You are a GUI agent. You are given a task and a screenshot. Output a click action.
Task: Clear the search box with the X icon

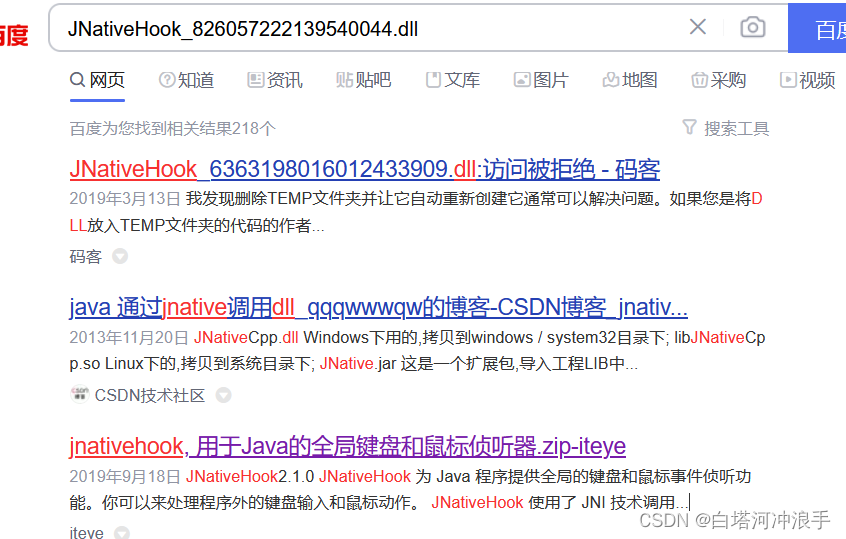[698, 26]
